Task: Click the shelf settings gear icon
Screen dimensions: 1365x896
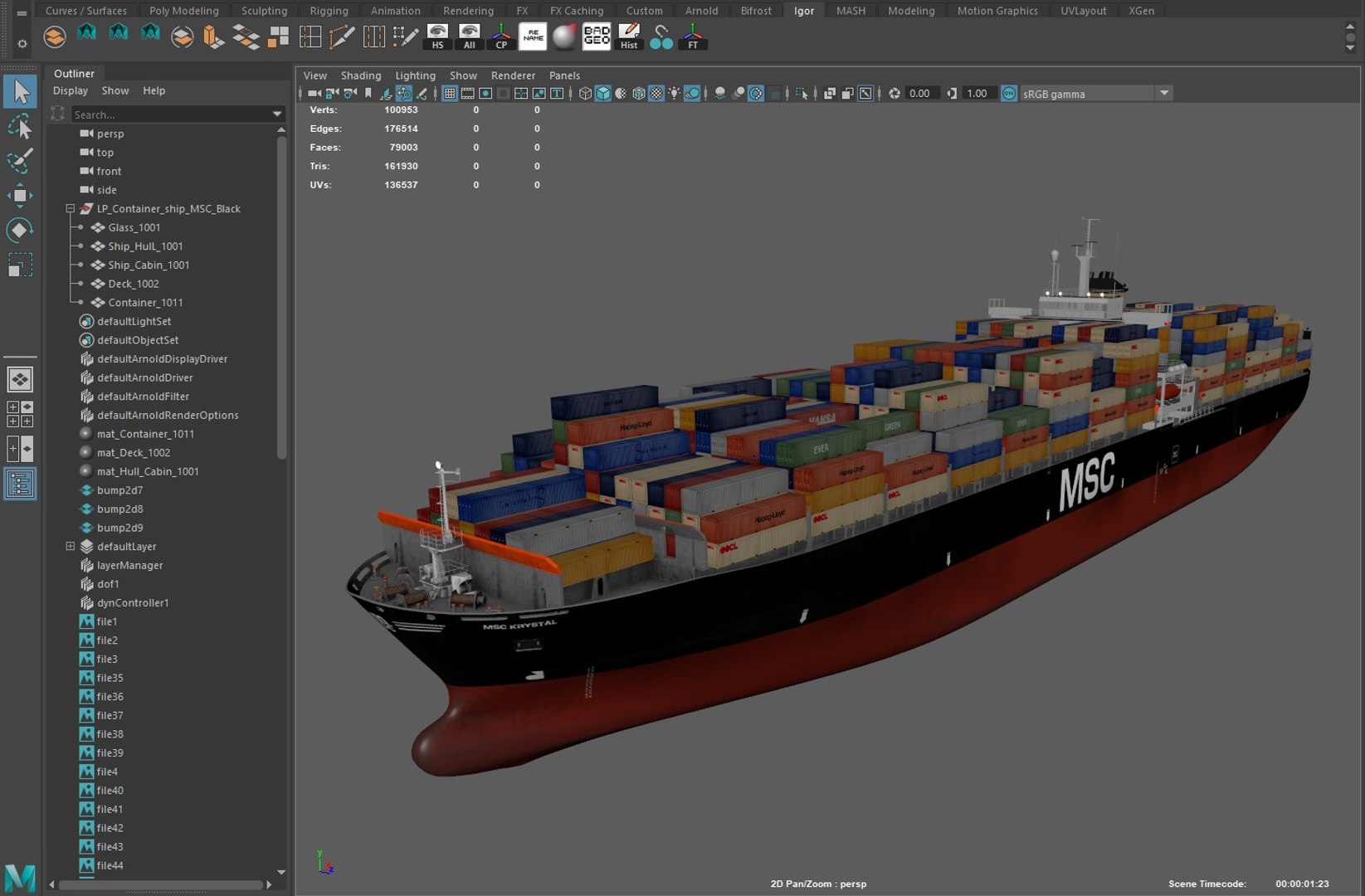Action: pyautogui.click(x=22, y=43)
